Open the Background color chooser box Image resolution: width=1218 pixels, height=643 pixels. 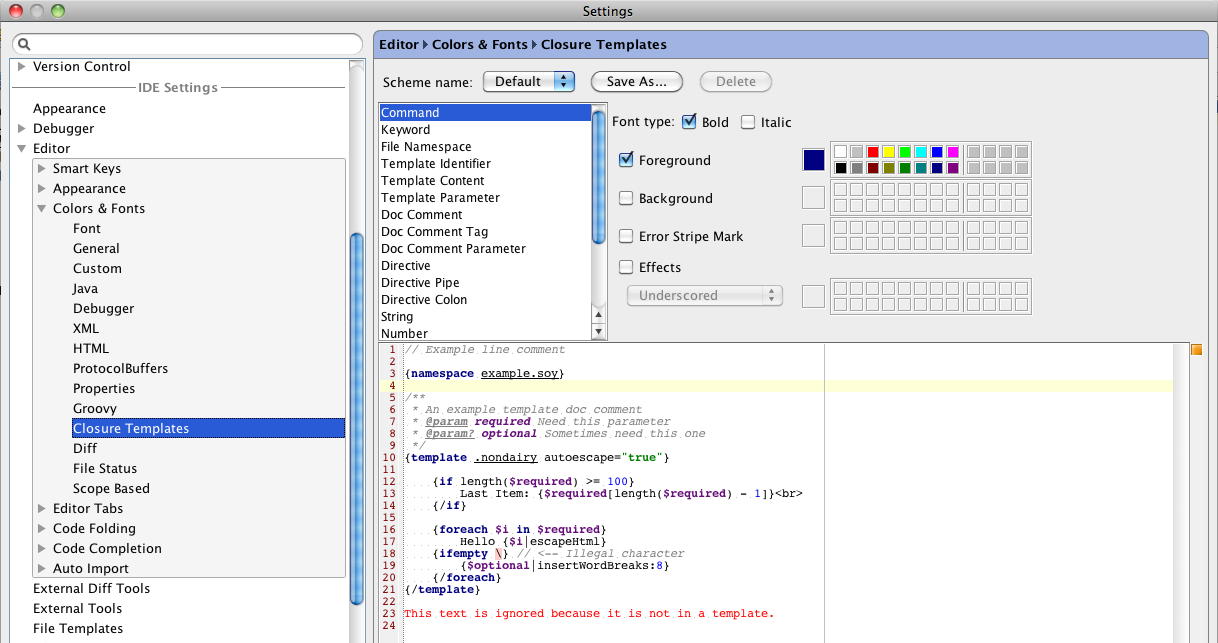click(x=814, y=198)
